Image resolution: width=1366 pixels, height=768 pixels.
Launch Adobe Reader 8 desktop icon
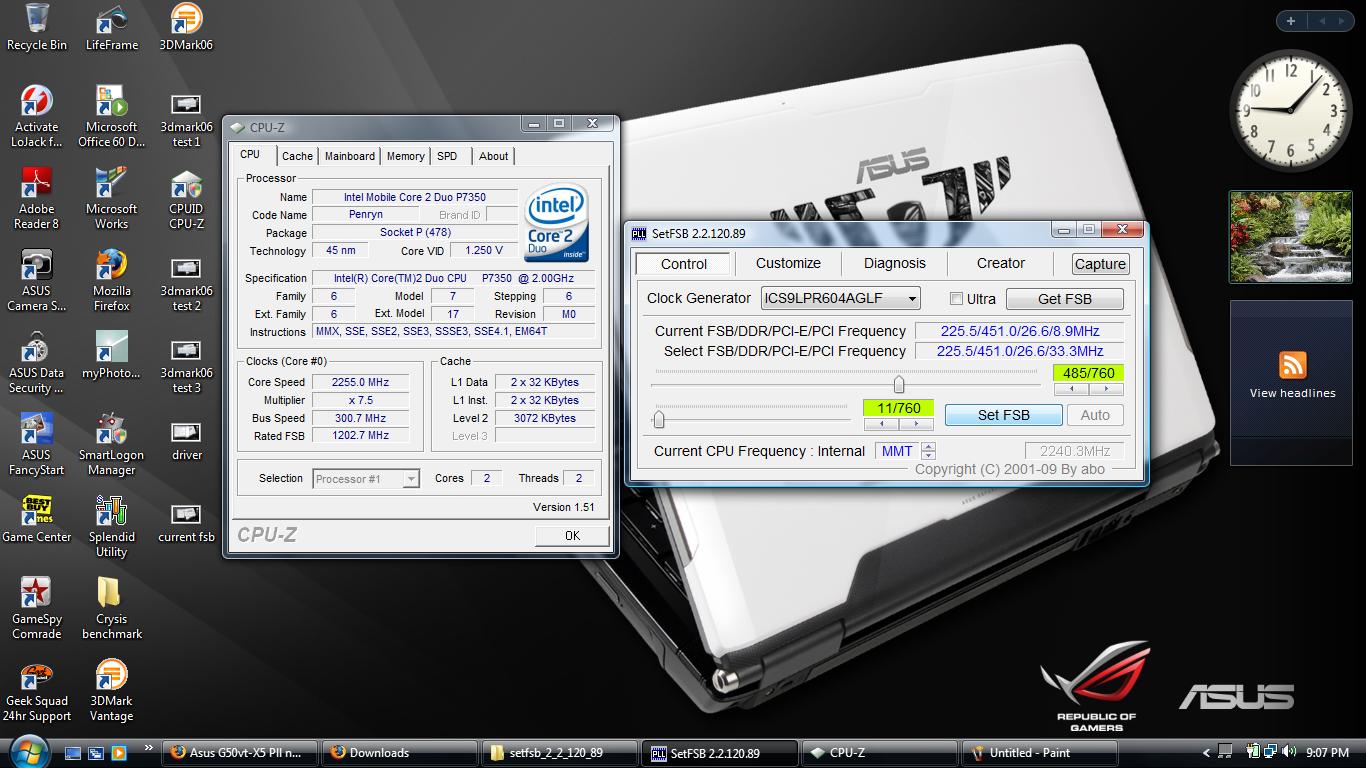tap(37, 199)
